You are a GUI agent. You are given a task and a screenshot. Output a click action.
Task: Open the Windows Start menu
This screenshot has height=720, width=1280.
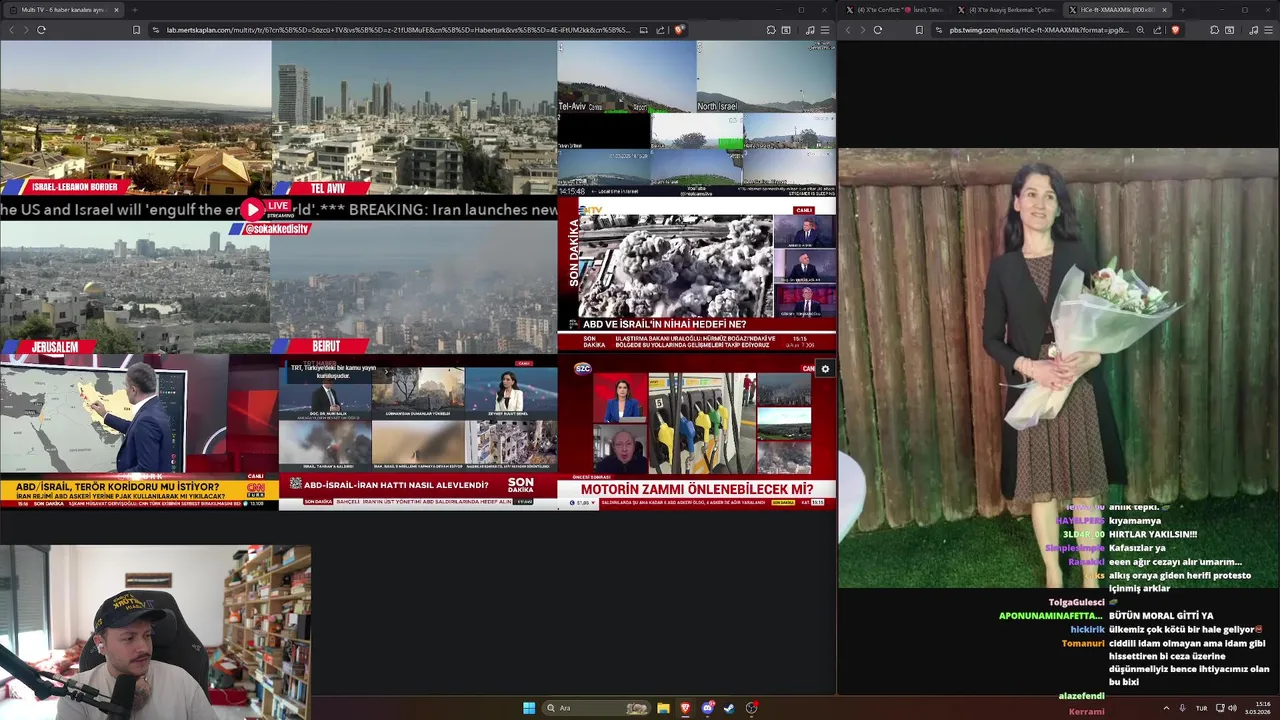click(x=529, y=708)
